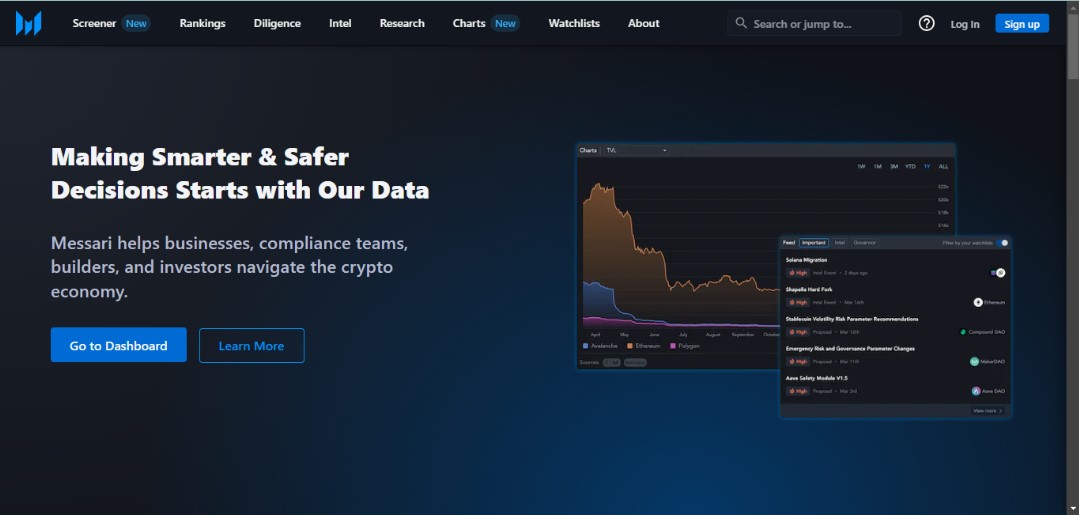Click the MakerDAO logo icon
This screenshot has width=1079, height=515.
point(974,361)
